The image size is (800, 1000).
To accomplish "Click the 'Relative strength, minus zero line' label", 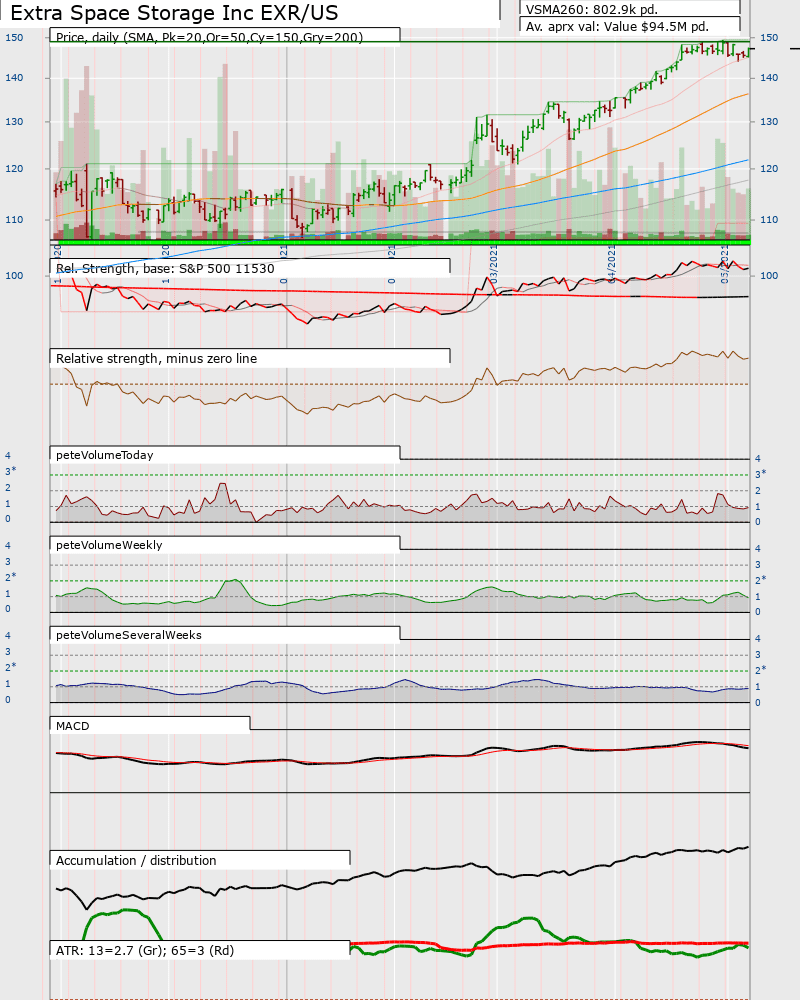I will pyautogui.click(x=156, y=358).
